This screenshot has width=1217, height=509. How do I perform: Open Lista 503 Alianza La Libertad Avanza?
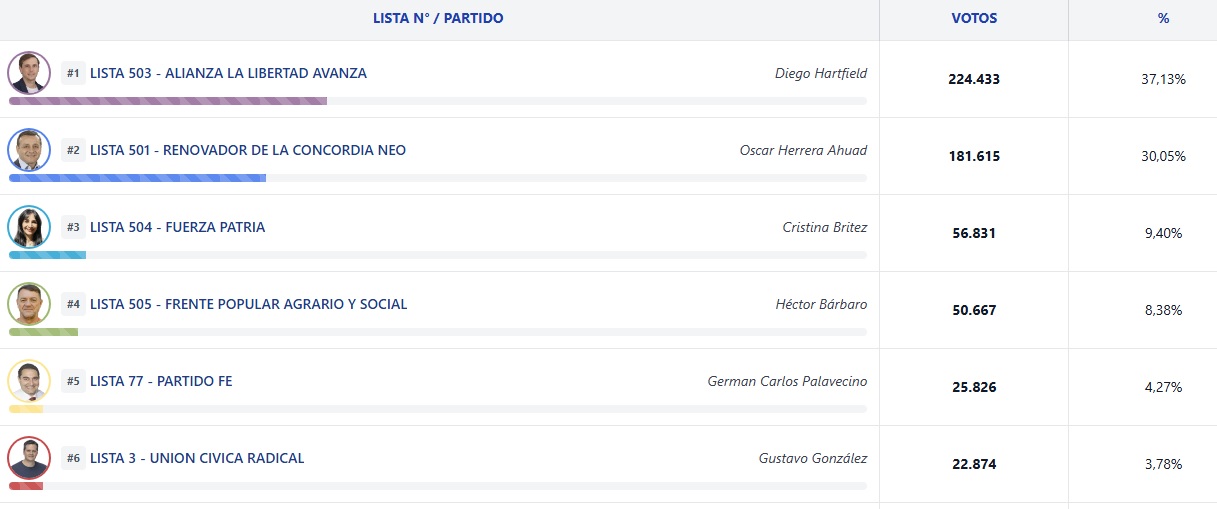228,73
